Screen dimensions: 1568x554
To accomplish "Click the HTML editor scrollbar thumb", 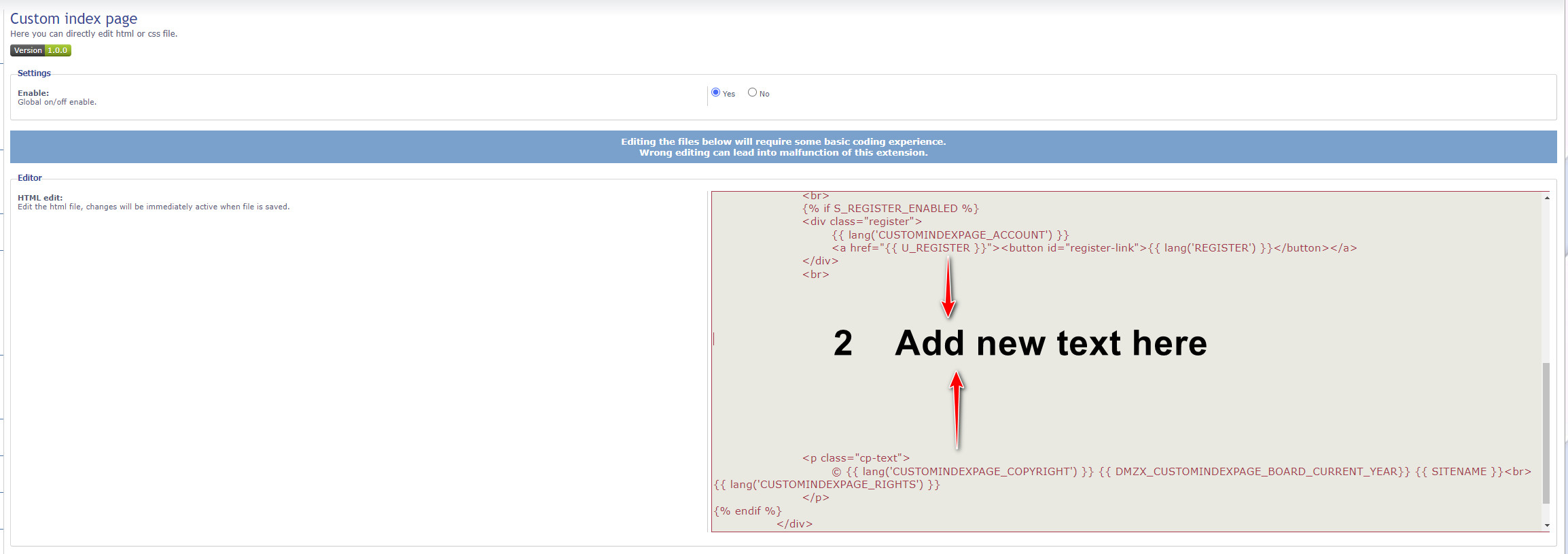I will 1546,432.
